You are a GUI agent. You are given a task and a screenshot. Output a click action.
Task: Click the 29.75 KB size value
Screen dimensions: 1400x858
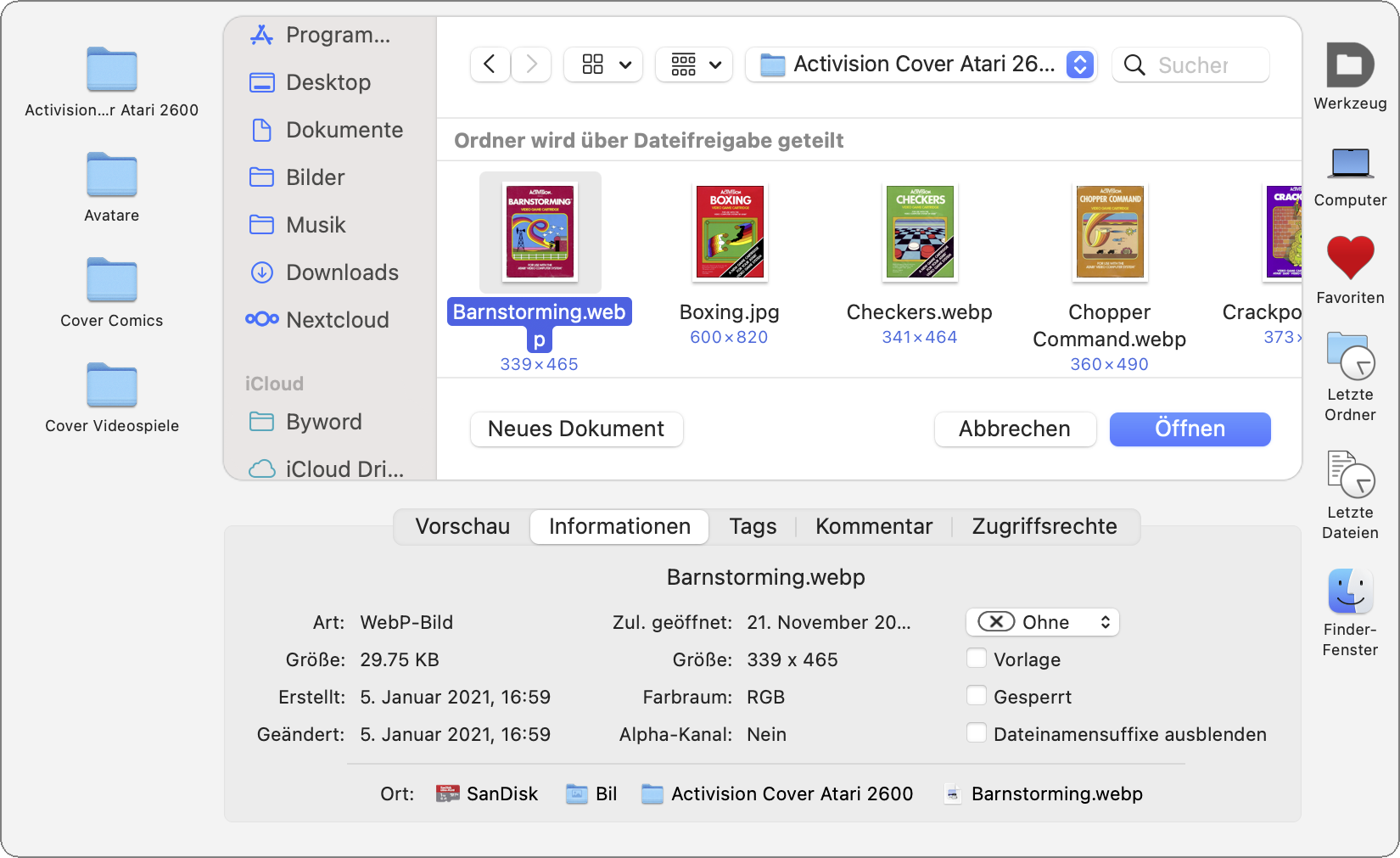coord(400,659)
